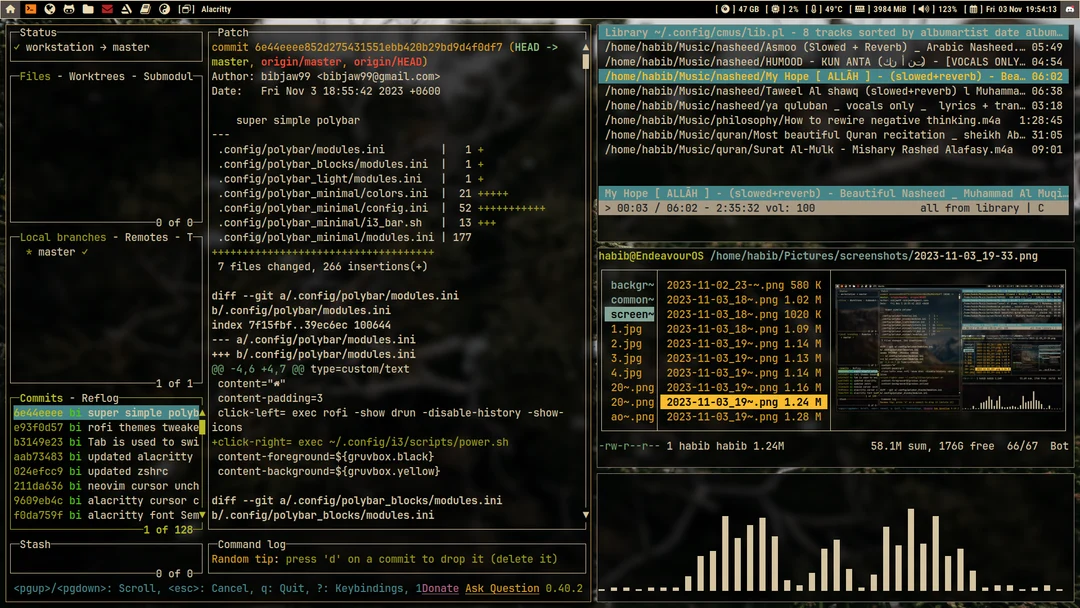Click the calendar icon next to the date
The width and height of the screenshot is (1080, 608).
coord(975,8)
